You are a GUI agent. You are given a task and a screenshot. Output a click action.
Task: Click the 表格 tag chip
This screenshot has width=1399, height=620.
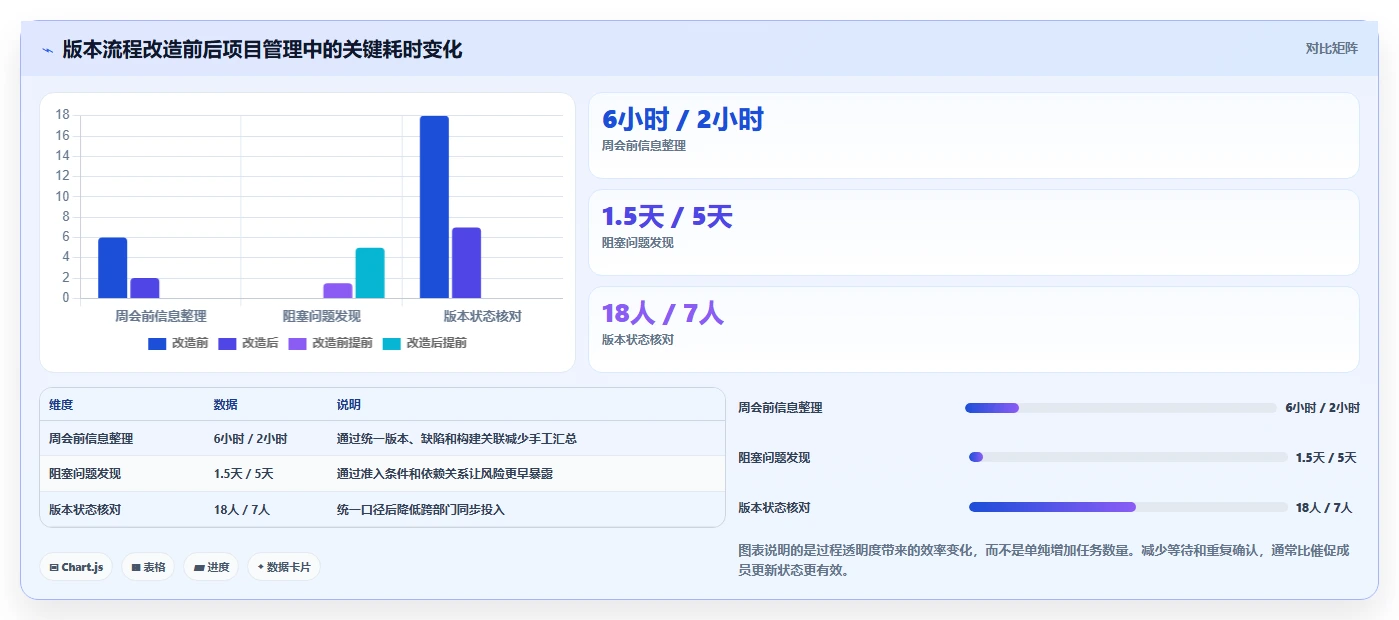click(148, 567)
